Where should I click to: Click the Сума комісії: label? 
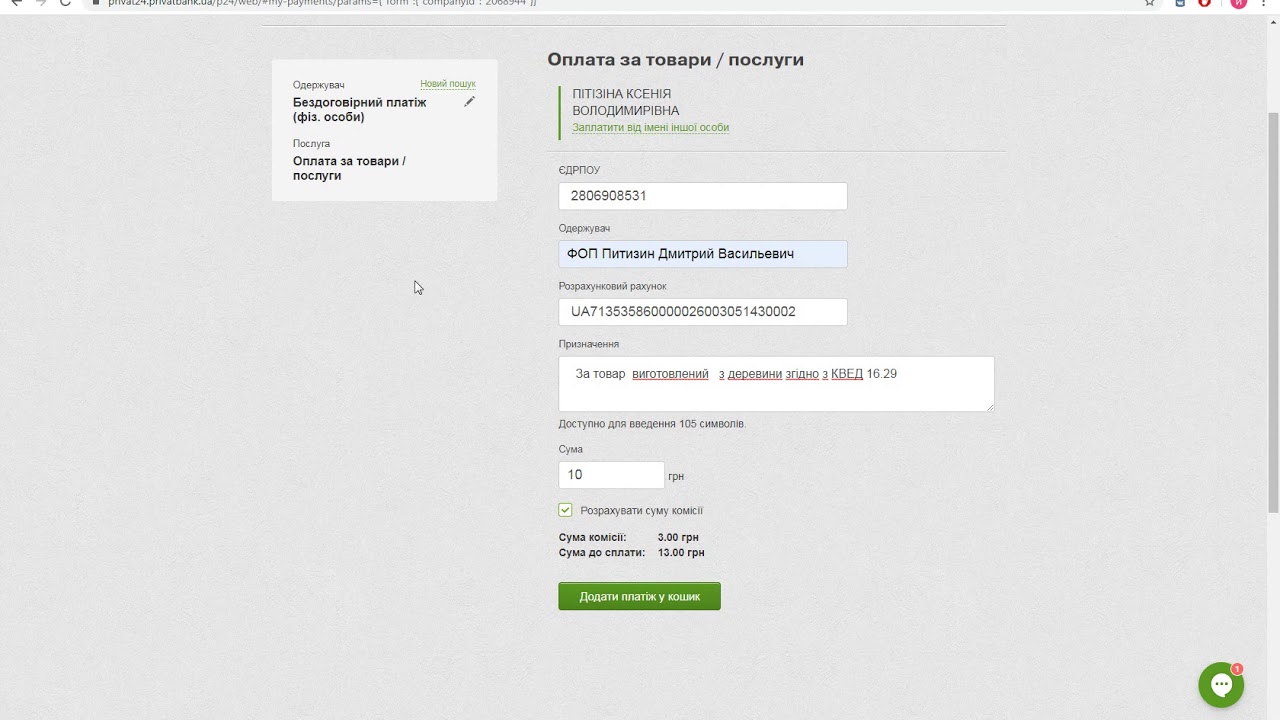point(592,538)
